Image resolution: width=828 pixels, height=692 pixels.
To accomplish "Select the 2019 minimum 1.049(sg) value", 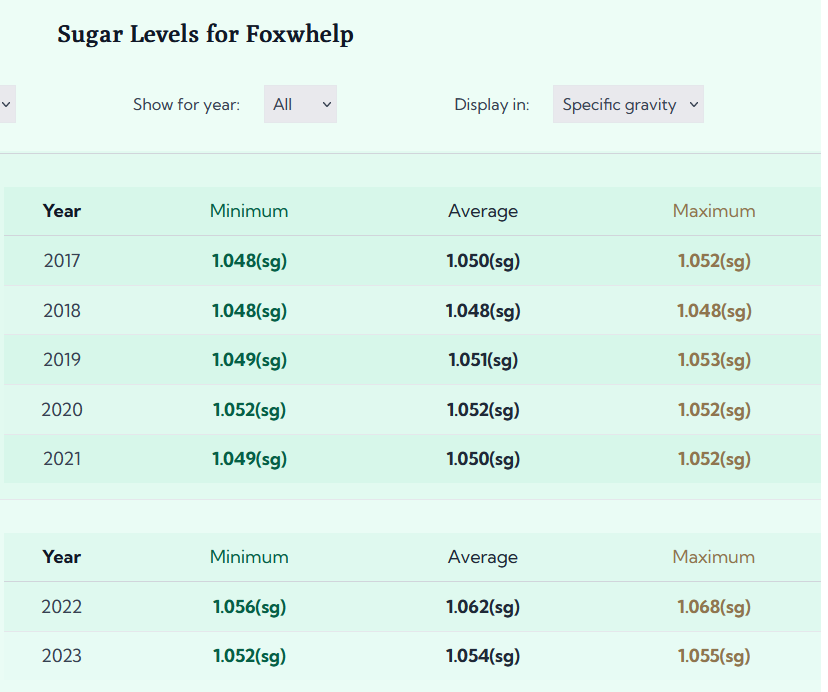I will [249, 360].
